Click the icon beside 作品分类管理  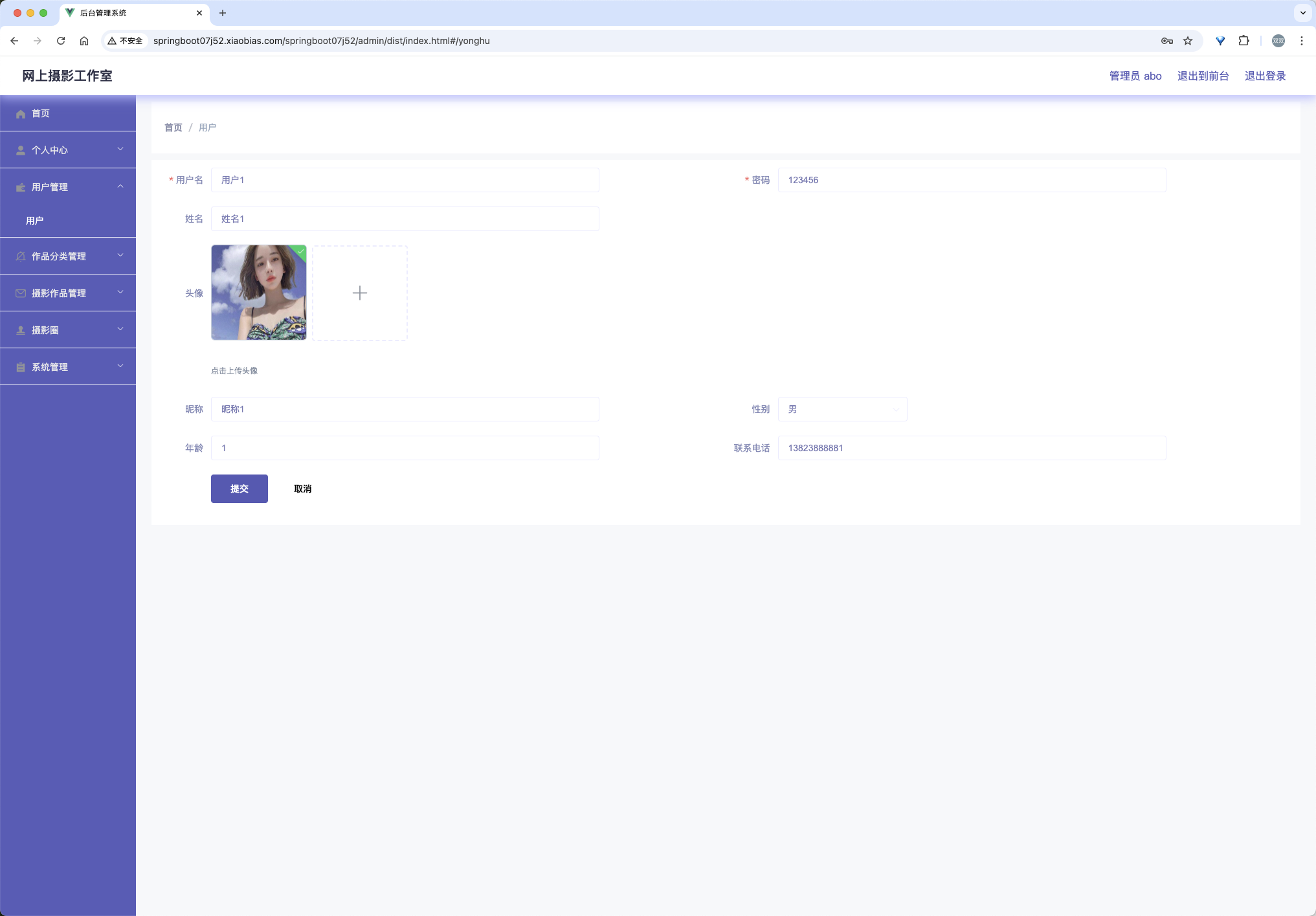21,256
